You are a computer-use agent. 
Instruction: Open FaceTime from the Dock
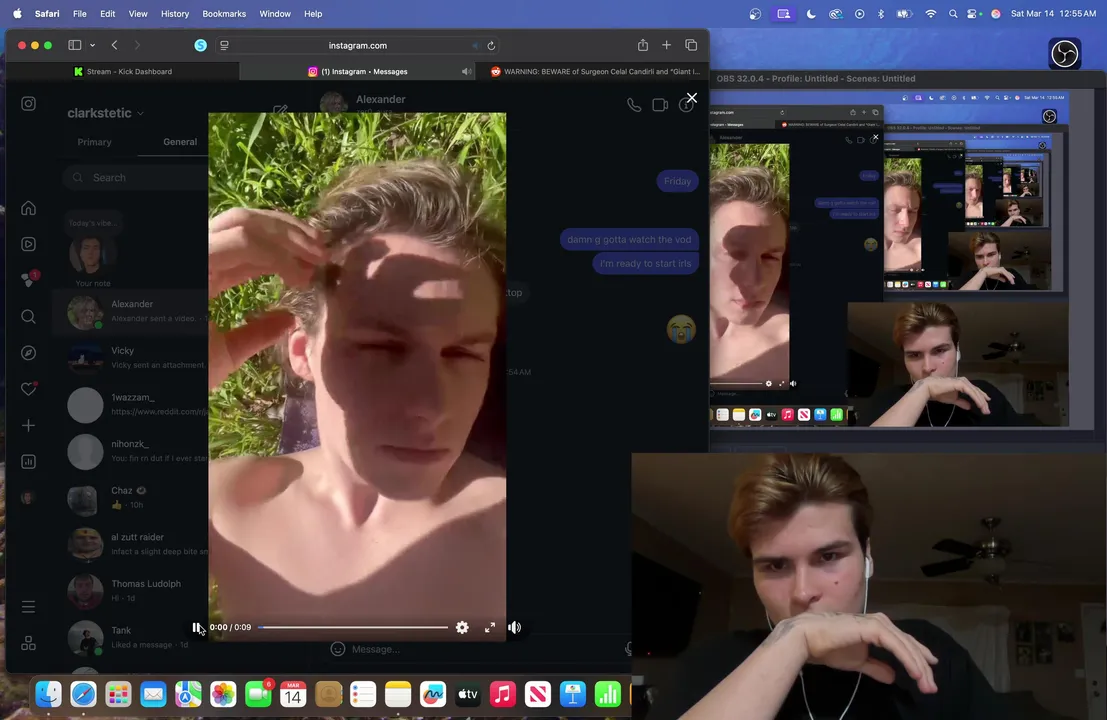pos(258,695)
